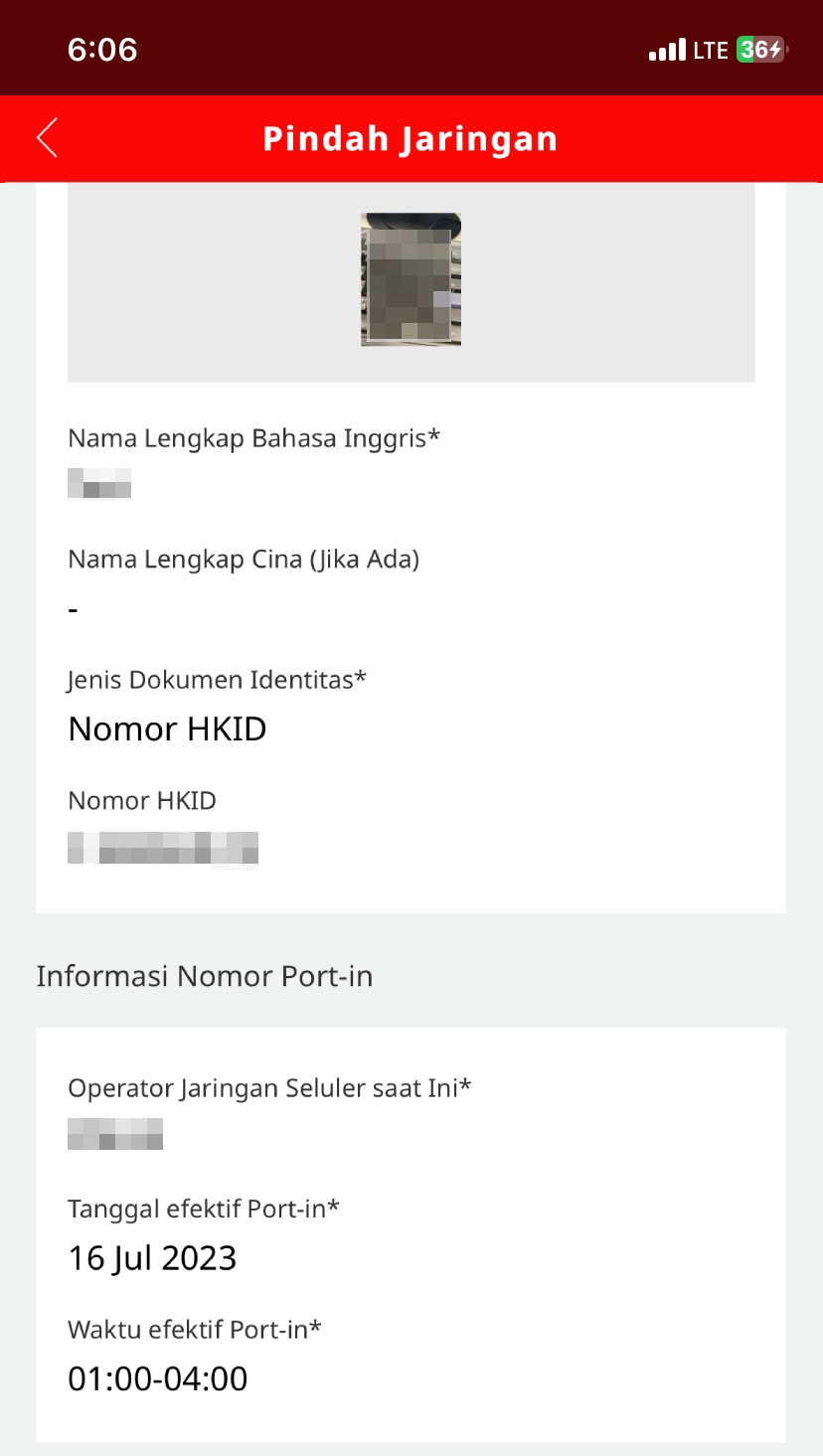823x1456 pixels.
Task: Tap the battery charging indicator
Action: click(x=760, y=50)
